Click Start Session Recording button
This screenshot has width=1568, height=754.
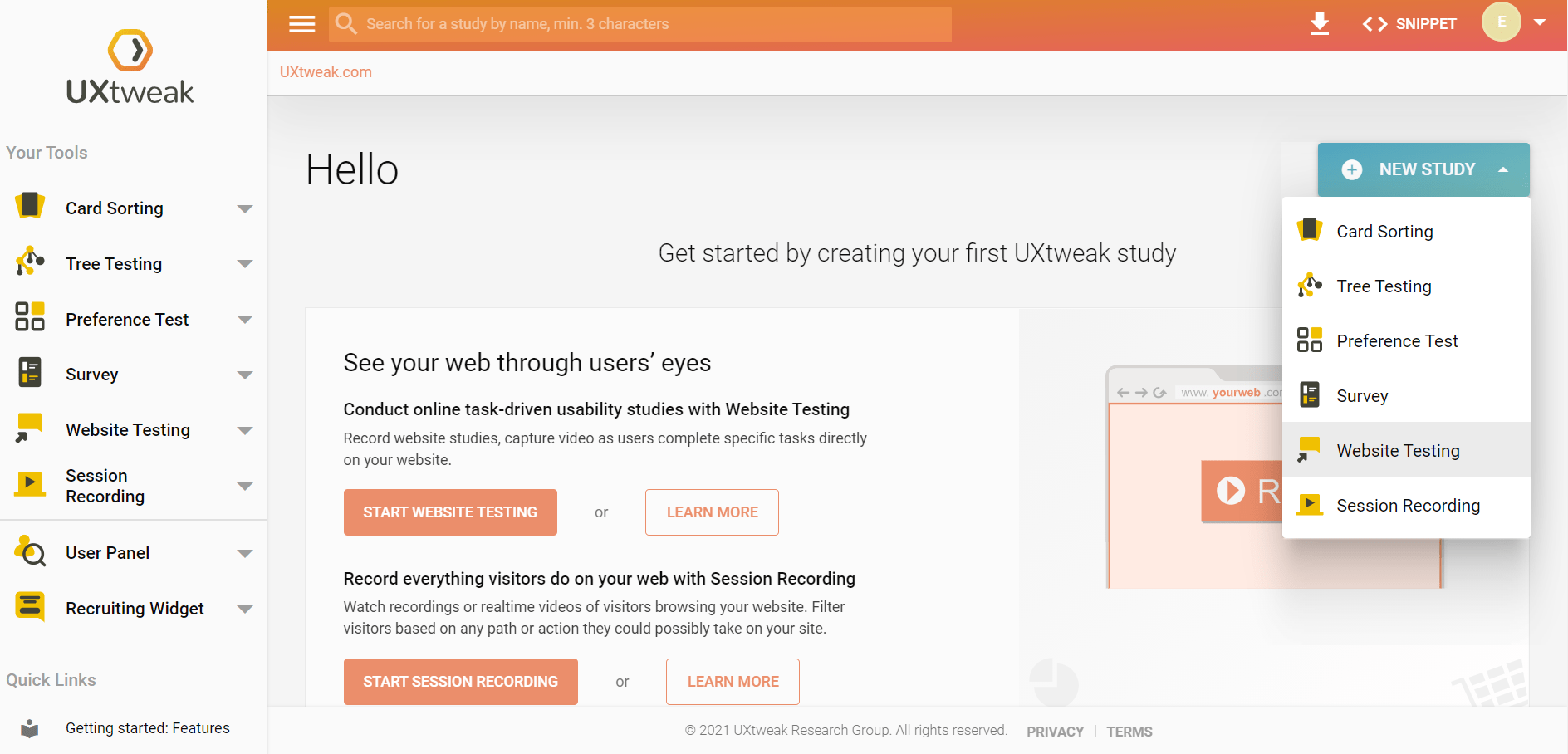pos(461,682)
